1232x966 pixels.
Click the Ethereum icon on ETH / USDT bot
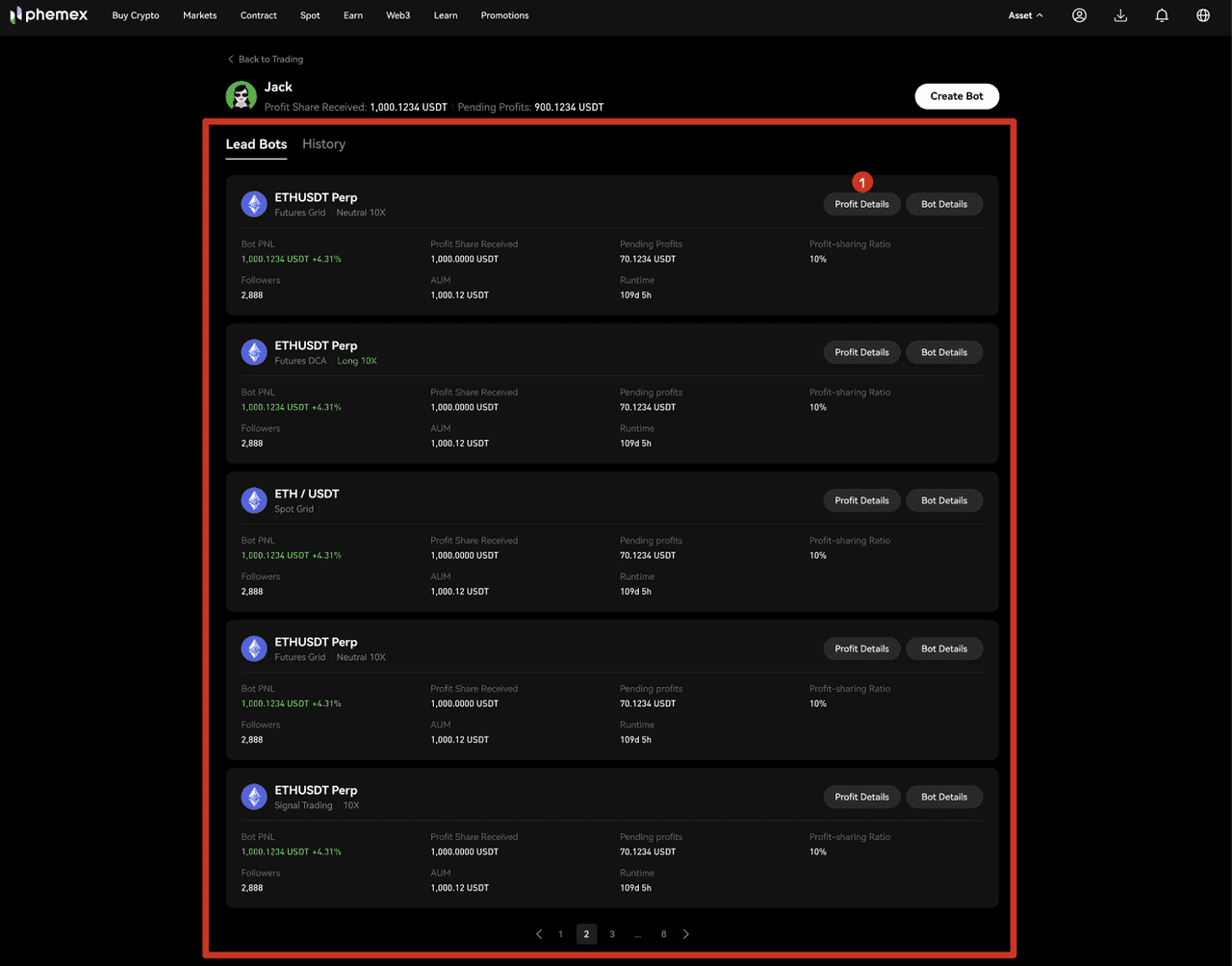254,500
